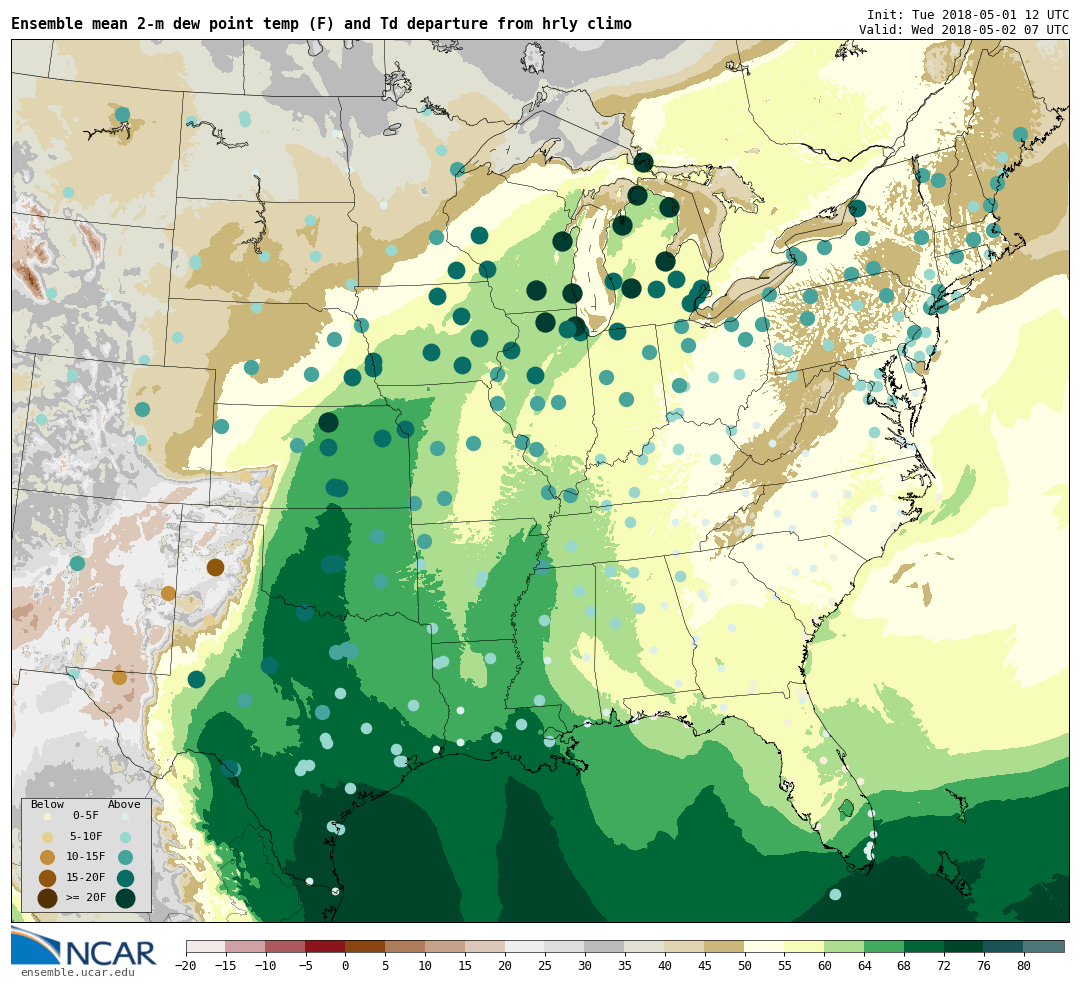Select the Below 10-15F legend circle
This screenshot has height=985, width=1080.
(47, 858)
